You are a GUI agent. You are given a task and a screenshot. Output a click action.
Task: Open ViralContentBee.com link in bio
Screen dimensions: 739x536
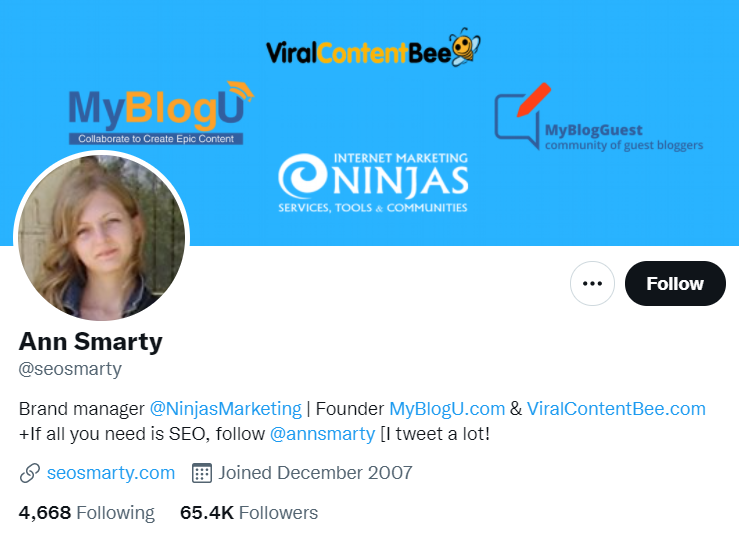pos(616,409)
